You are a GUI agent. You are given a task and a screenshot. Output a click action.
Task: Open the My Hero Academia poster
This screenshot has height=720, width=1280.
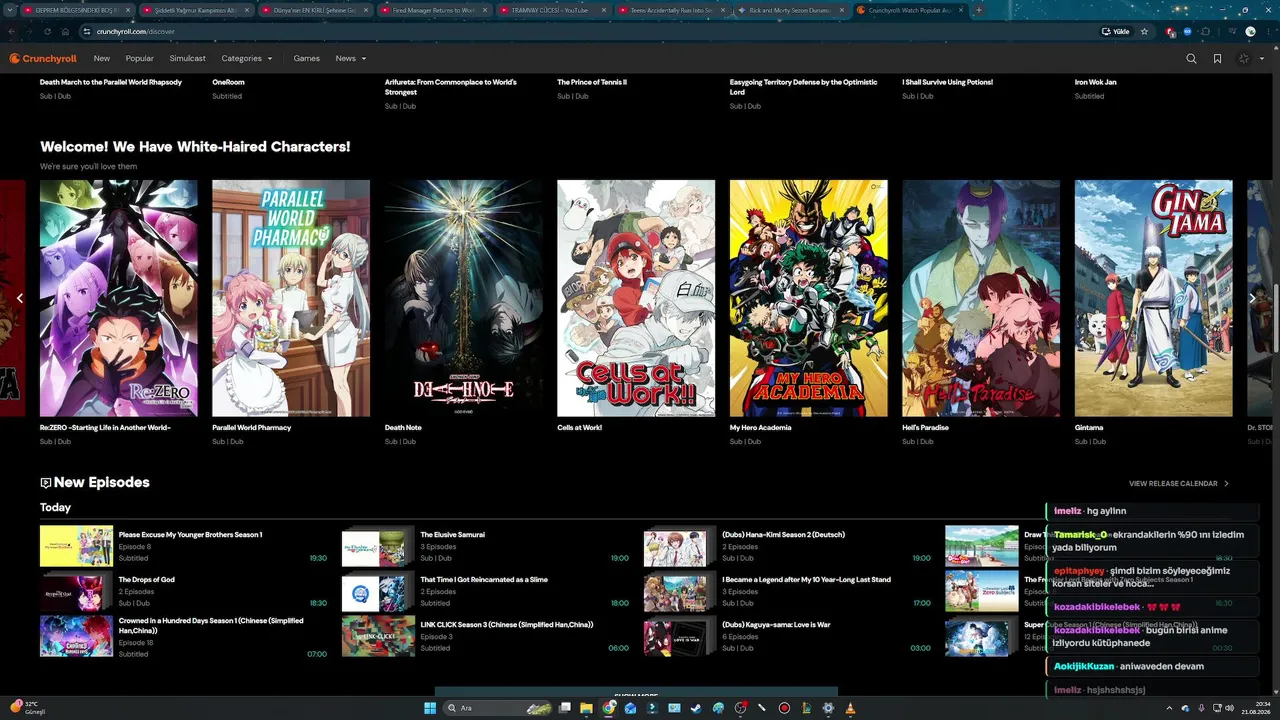tap(809, 298)
